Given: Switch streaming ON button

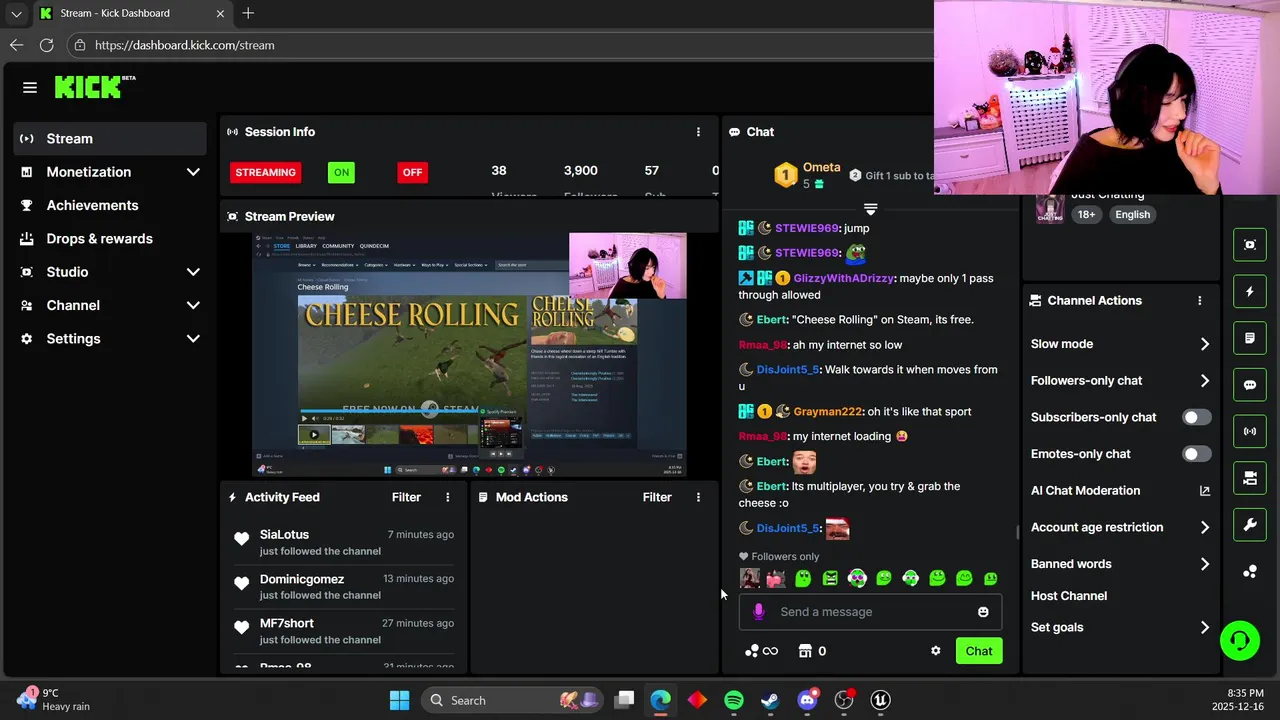Looking at the screenshot, I should 341,172.
